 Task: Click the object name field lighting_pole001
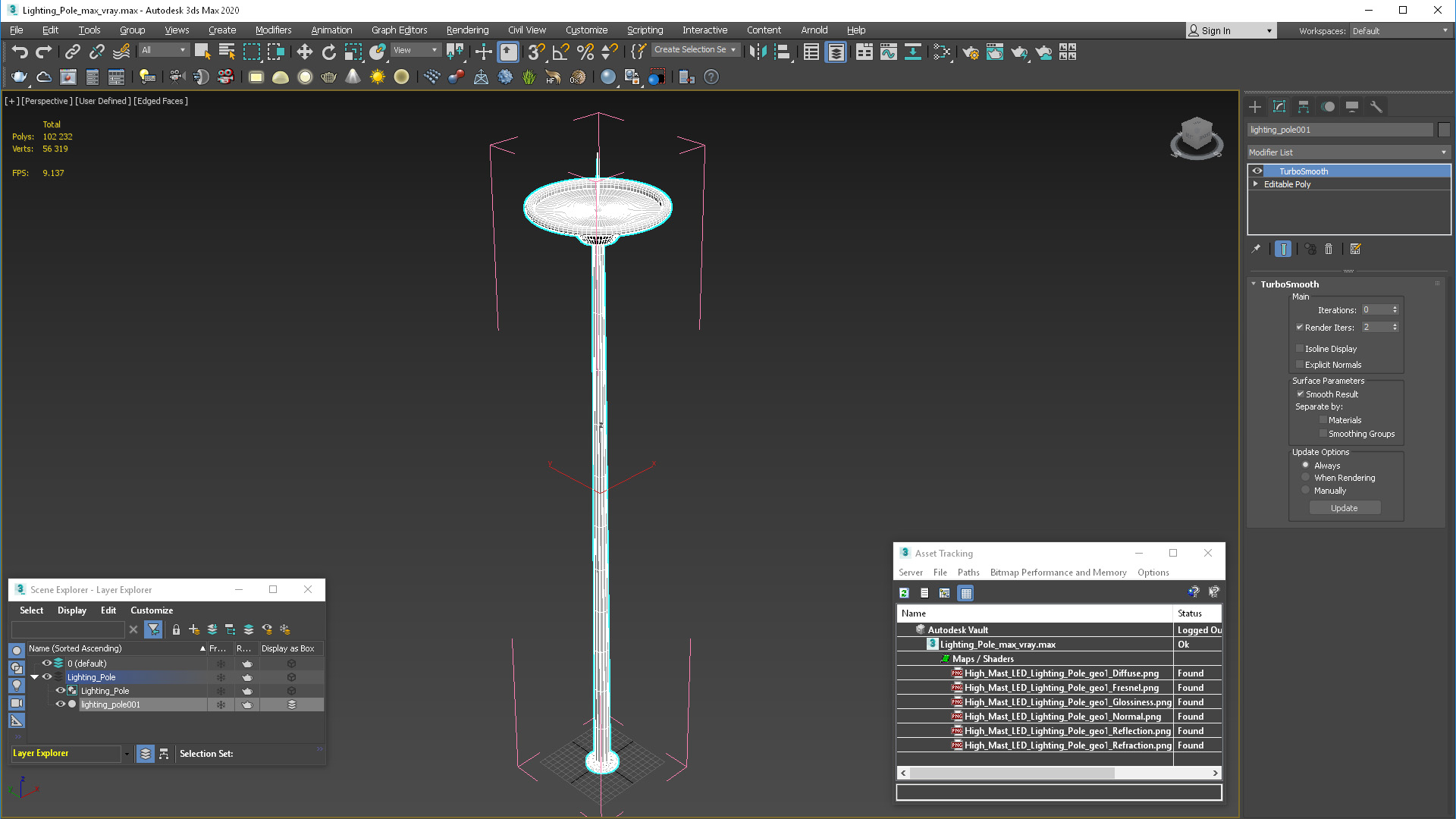[1340, 130]
